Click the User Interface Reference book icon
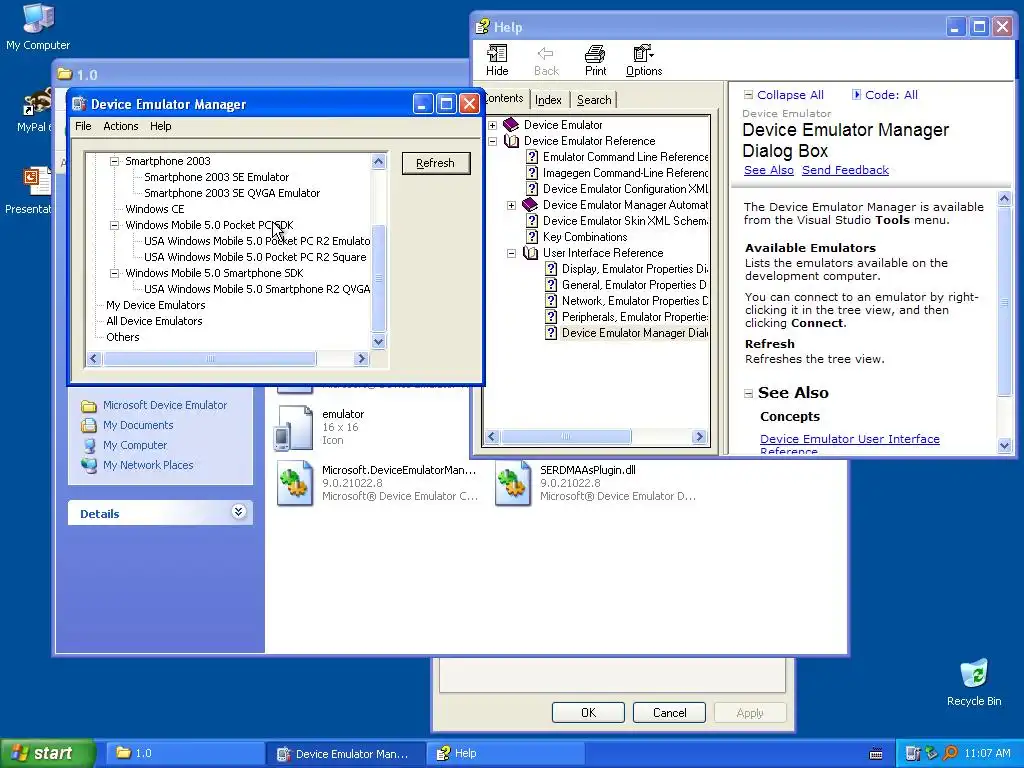This screenshot has height=768, width=1024. (530, 253)
